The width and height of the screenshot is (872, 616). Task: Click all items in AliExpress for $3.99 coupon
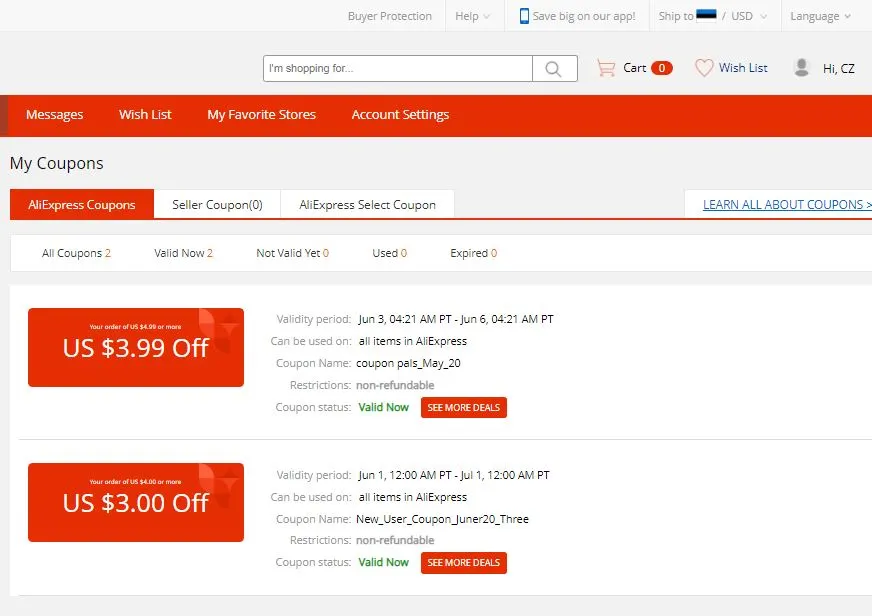[413, 341]
